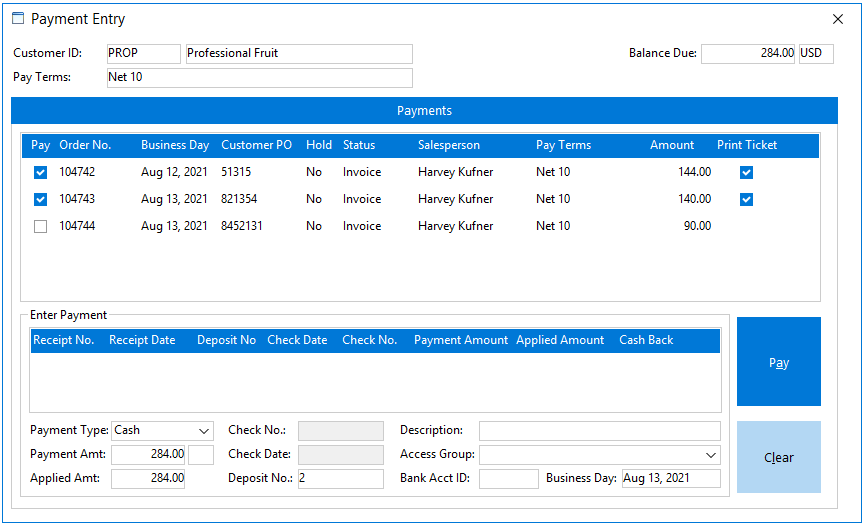866x526 pixels.
Task: Click the Customer ID field PROP
Action: pos(144,54)
